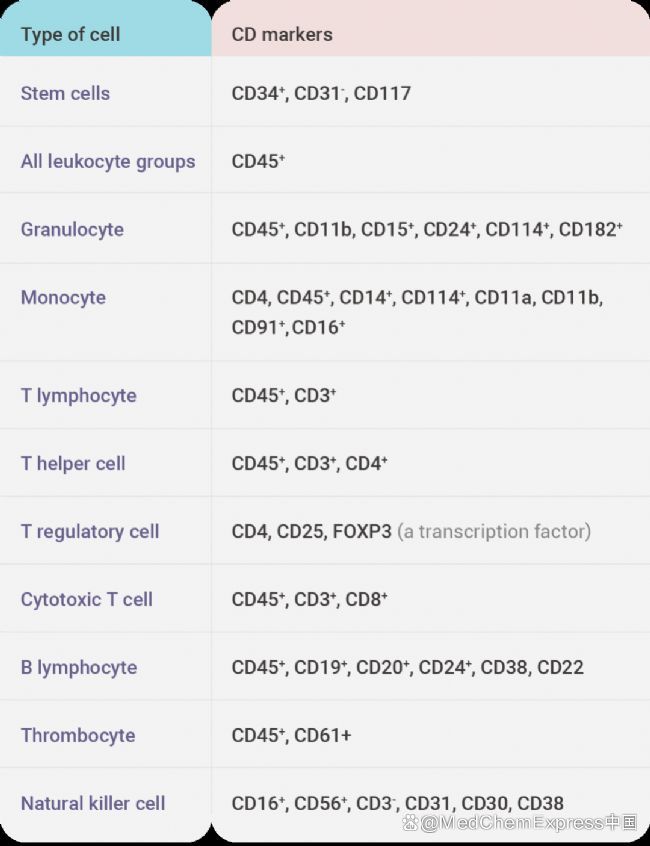Click the stem cell markers 'CD34+, CD31-, CD117'
This screenshot has height=846, width=650.
pos(321,93)
